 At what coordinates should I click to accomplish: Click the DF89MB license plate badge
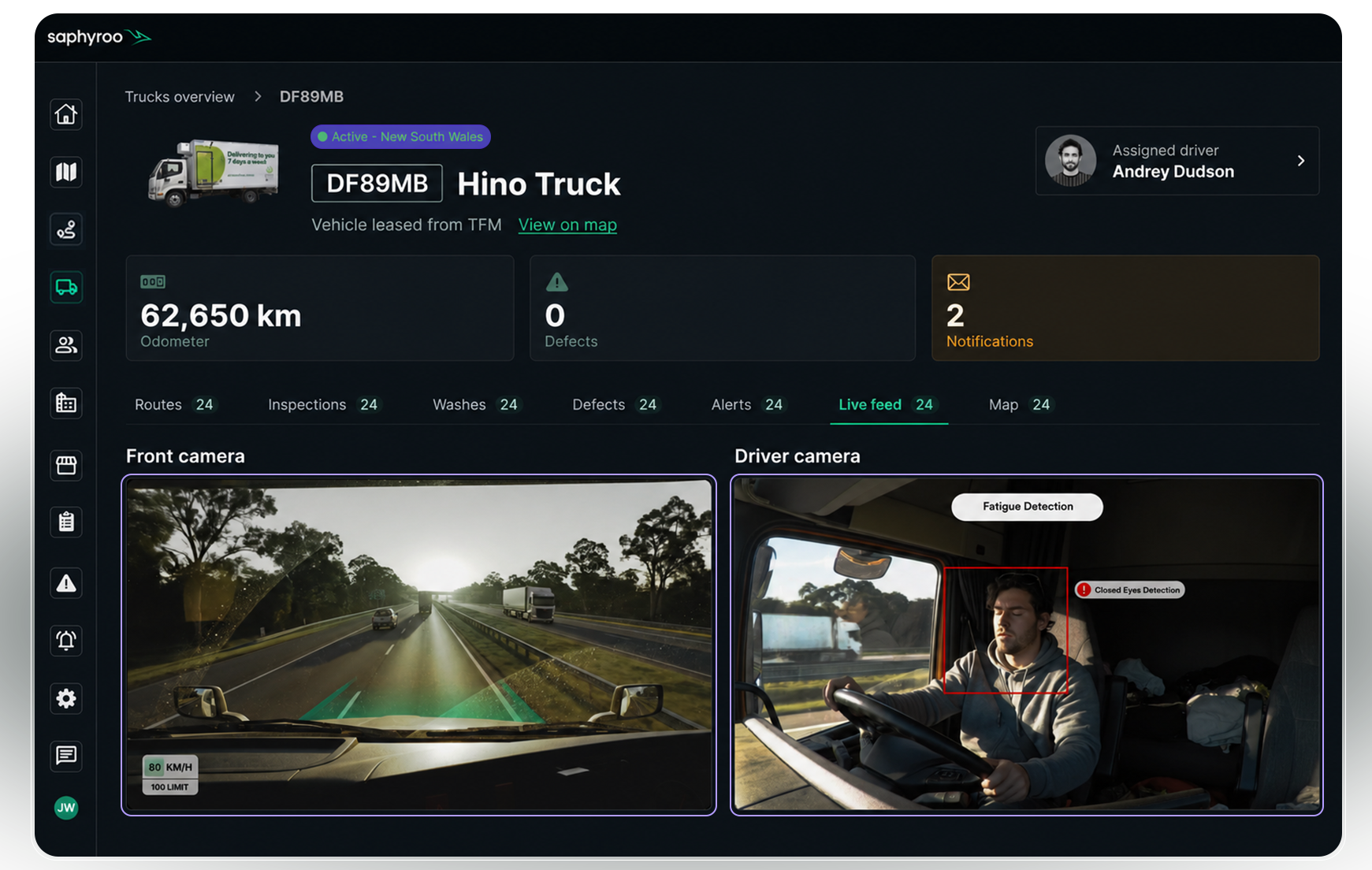[377, 184]
